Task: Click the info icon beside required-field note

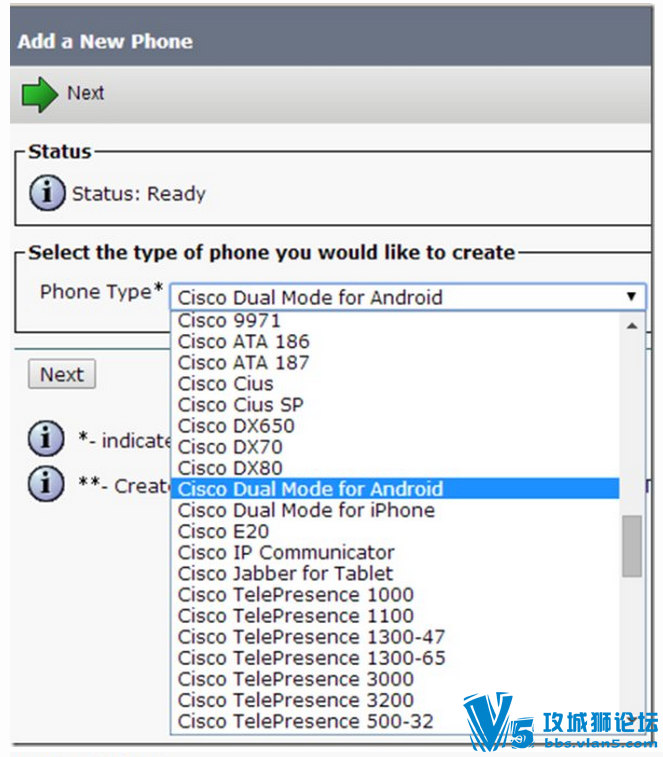Action: pyautogui.click(x=46, y=438)
